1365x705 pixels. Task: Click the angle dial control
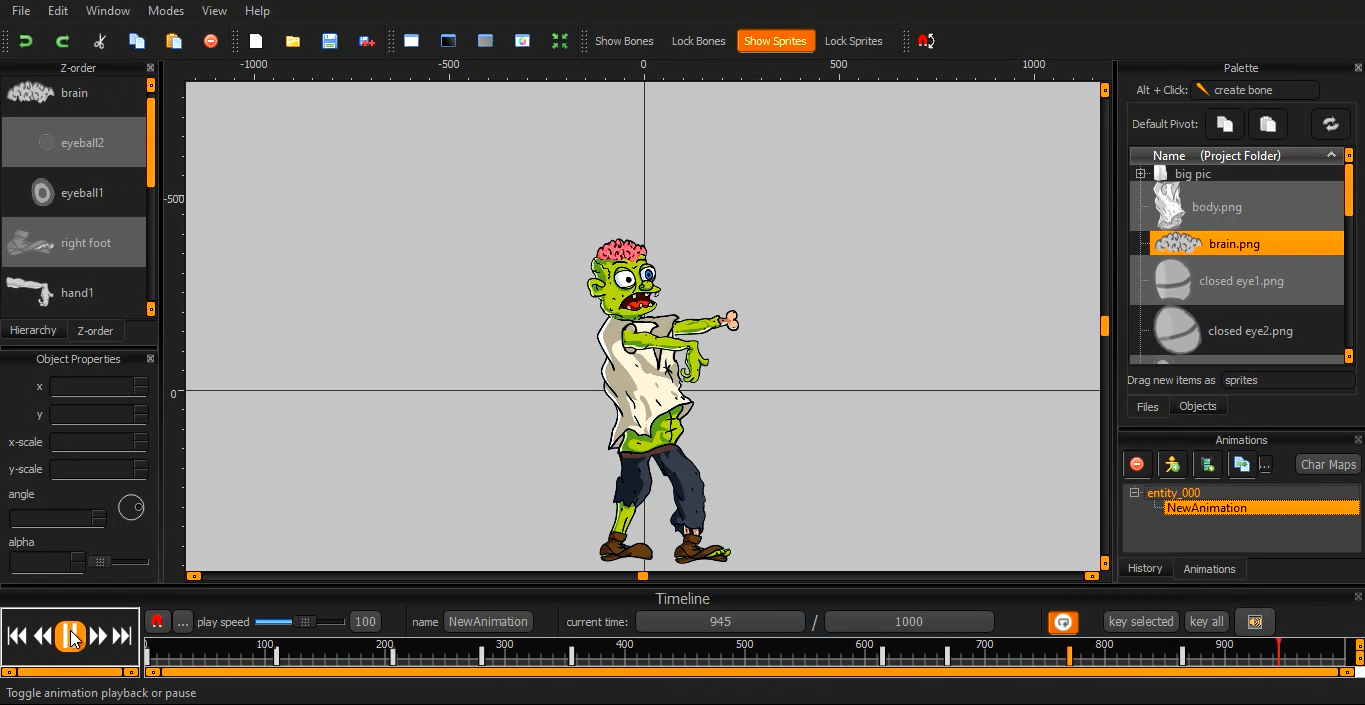(131, 508)
